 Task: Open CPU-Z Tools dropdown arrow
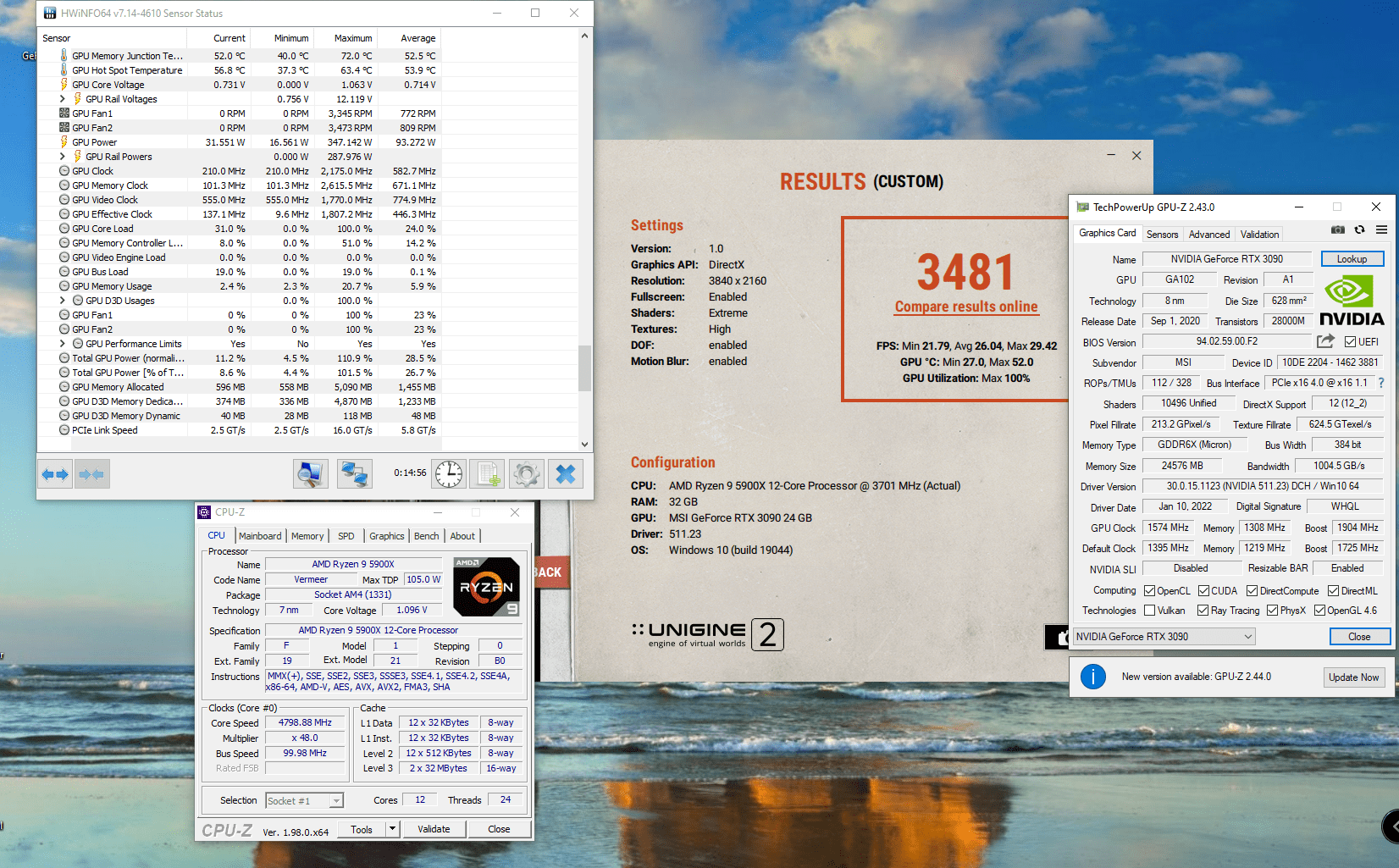(x=392, y=829)
